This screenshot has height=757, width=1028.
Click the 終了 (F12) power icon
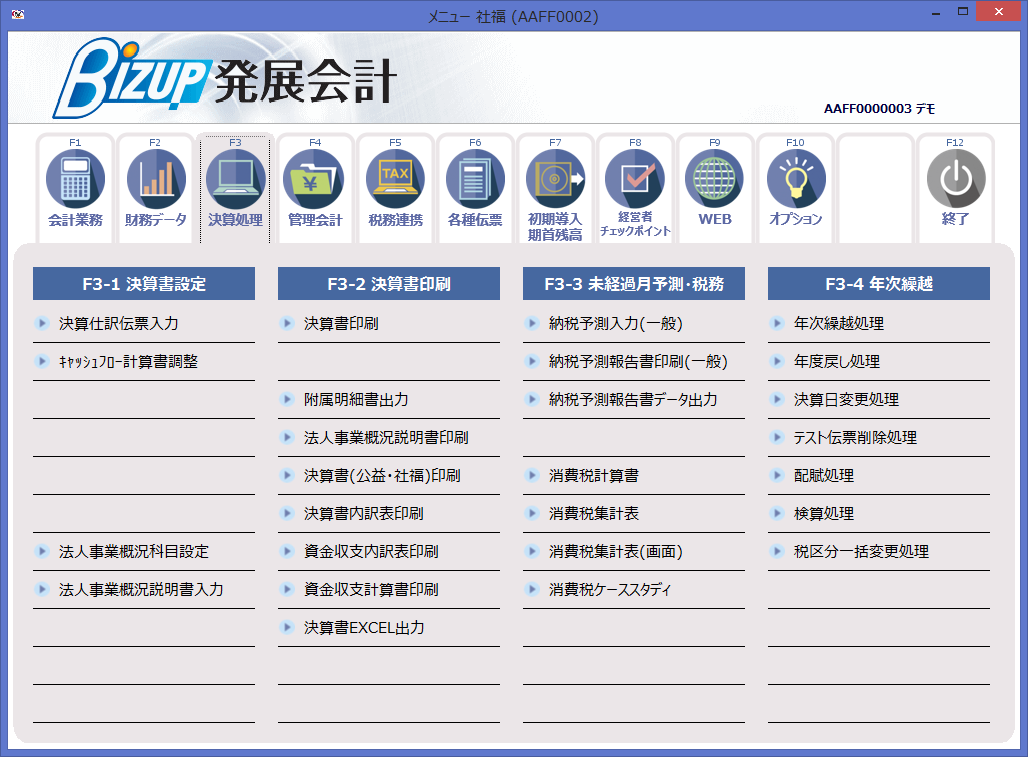pos(956,188)
